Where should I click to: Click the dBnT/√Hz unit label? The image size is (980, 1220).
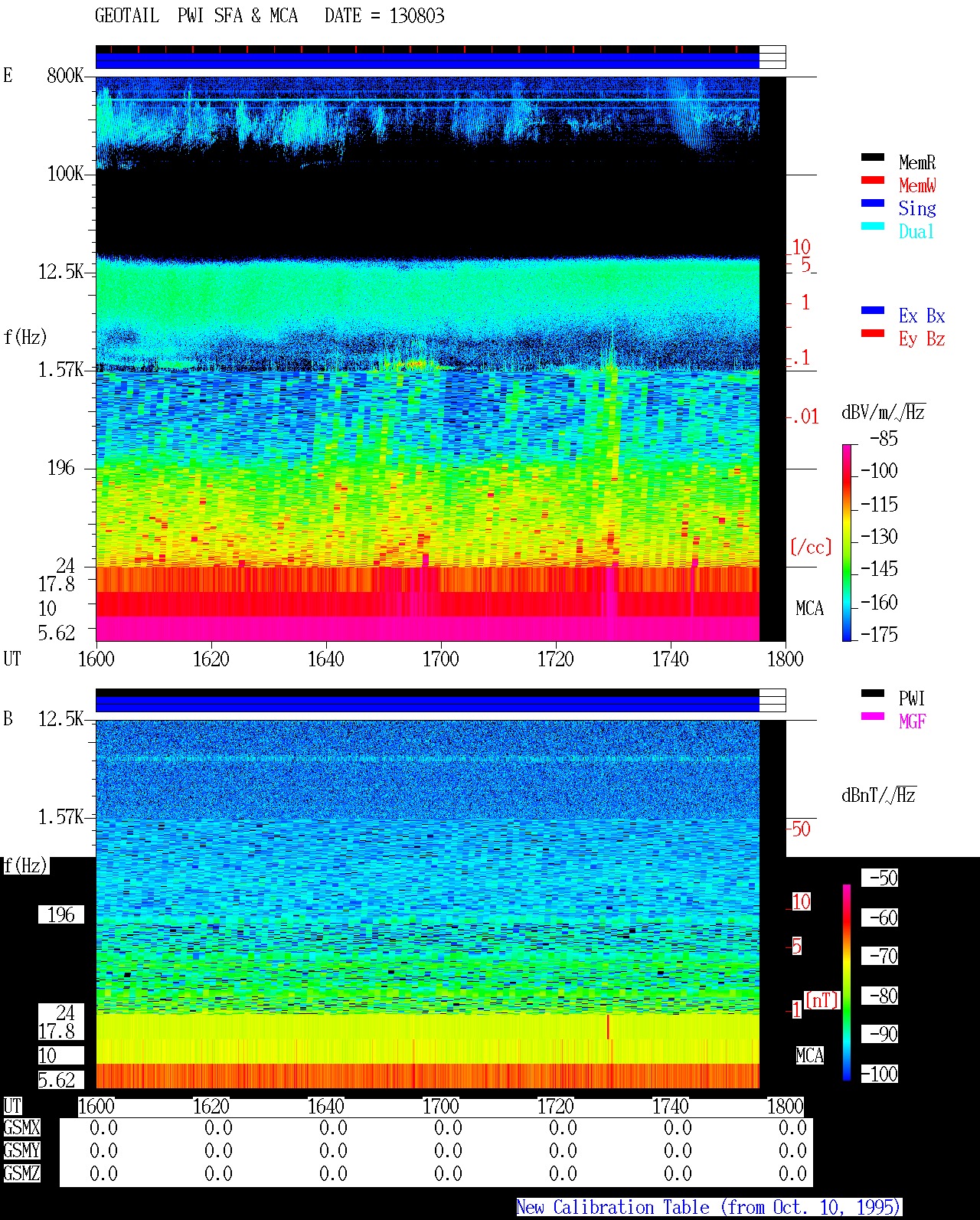(879, 795)
